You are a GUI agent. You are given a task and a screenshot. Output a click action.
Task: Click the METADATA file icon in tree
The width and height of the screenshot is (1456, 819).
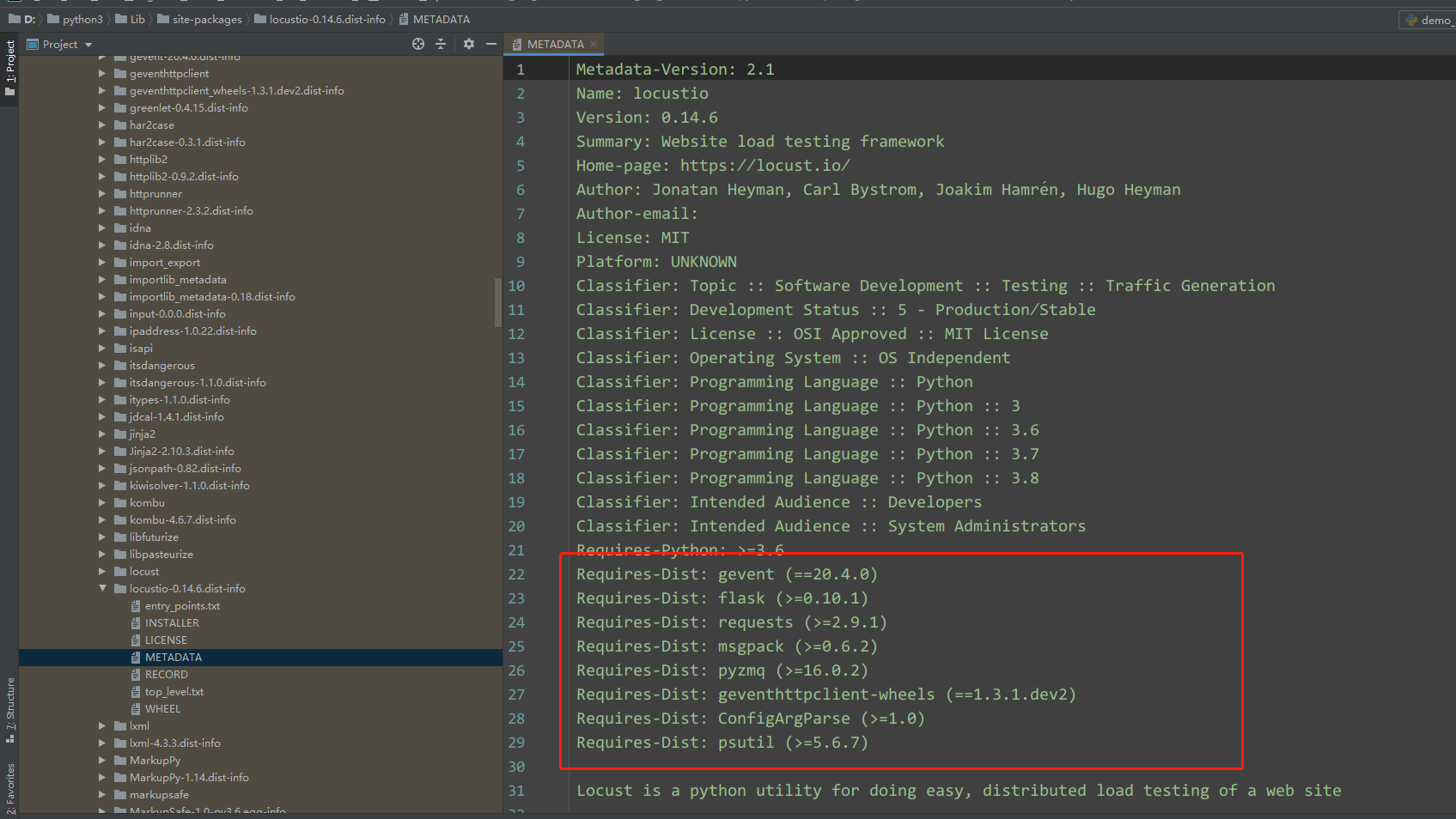[x=136, y=657]
